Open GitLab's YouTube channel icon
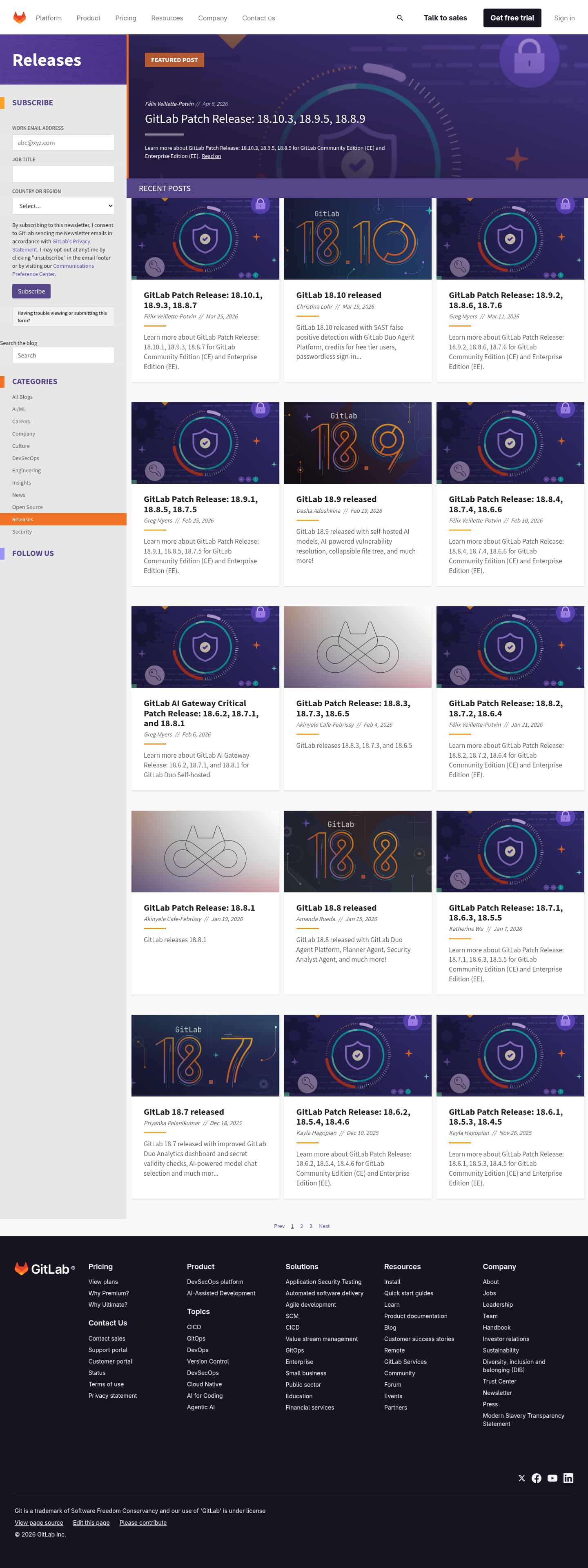 [552, 1478]
